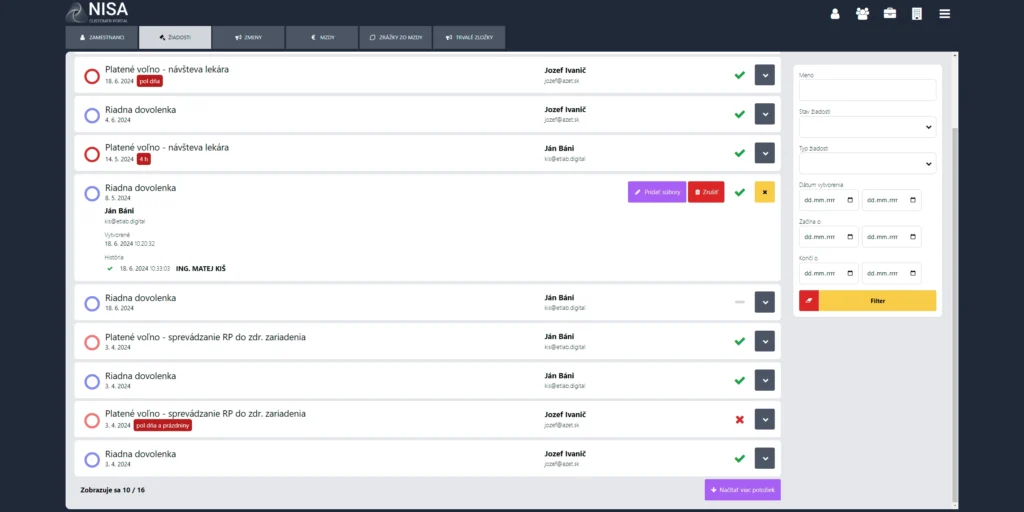Click red circle of the 18. 6. 2024 návšteva lekára request
1024x512 pixels.
[x=92, y=76]
